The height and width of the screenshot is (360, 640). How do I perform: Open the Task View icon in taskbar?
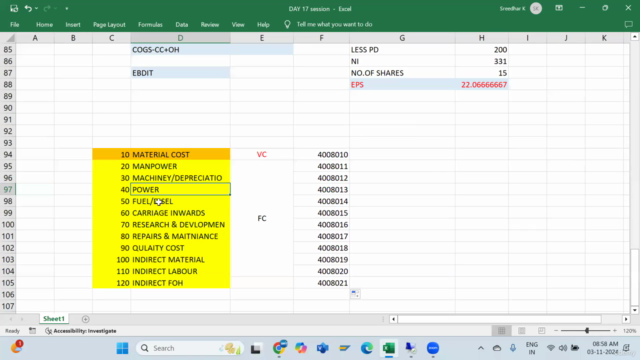[256, 349]
